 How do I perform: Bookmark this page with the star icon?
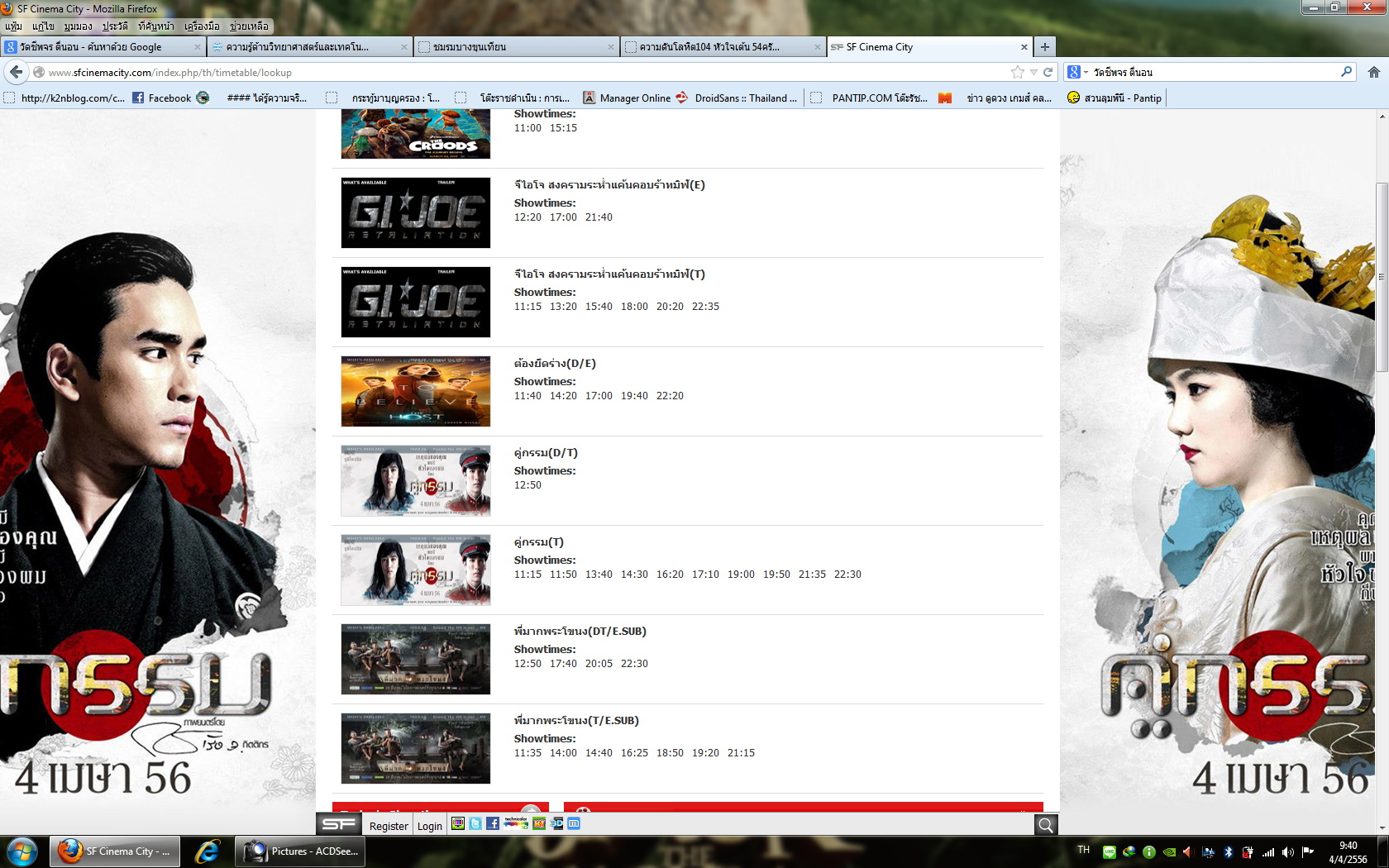tap(1018, 72)
